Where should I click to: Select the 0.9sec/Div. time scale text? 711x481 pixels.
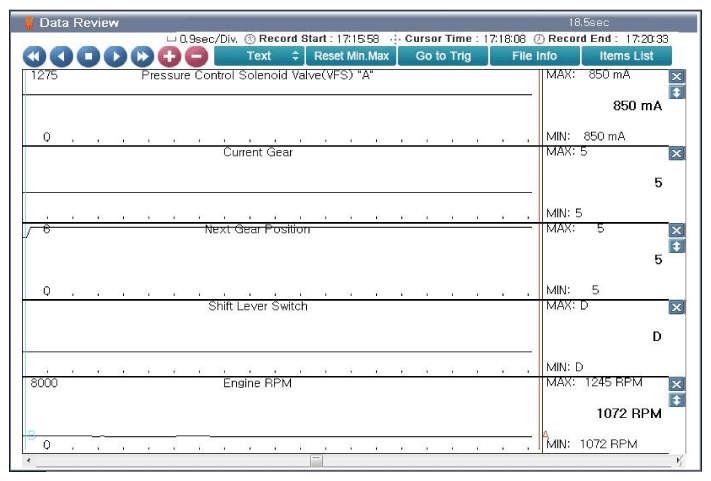(x=209, y=39)
